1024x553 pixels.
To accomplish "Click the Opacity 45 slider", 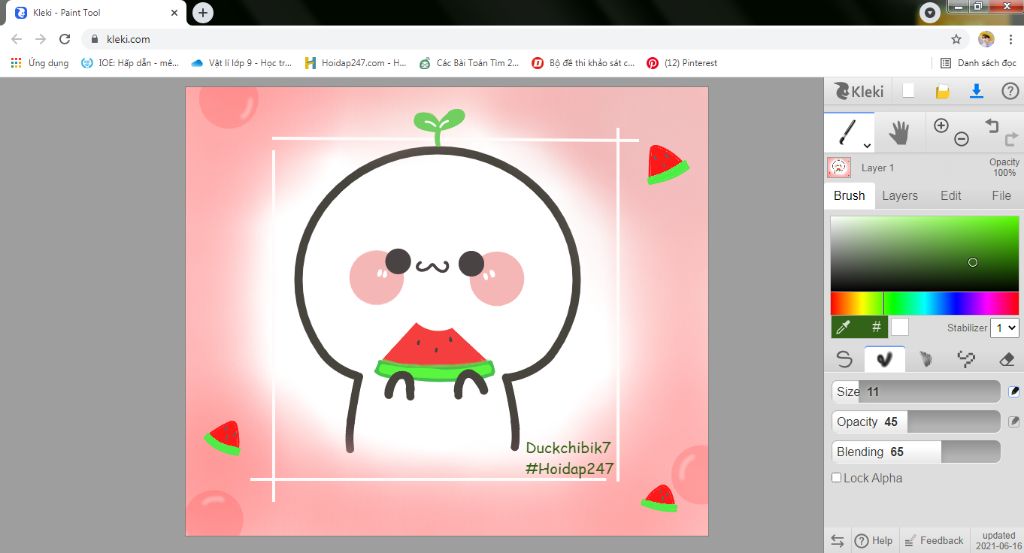I will tap(916, 422).
